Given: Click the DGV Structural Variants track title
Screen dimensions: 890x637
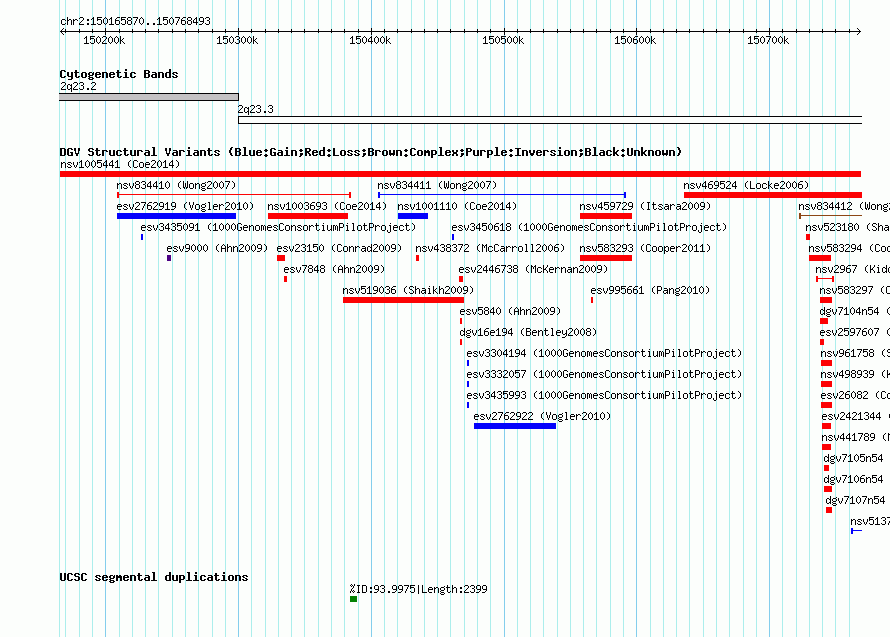Looking at the screenshot, I should (x=370, y=152).
